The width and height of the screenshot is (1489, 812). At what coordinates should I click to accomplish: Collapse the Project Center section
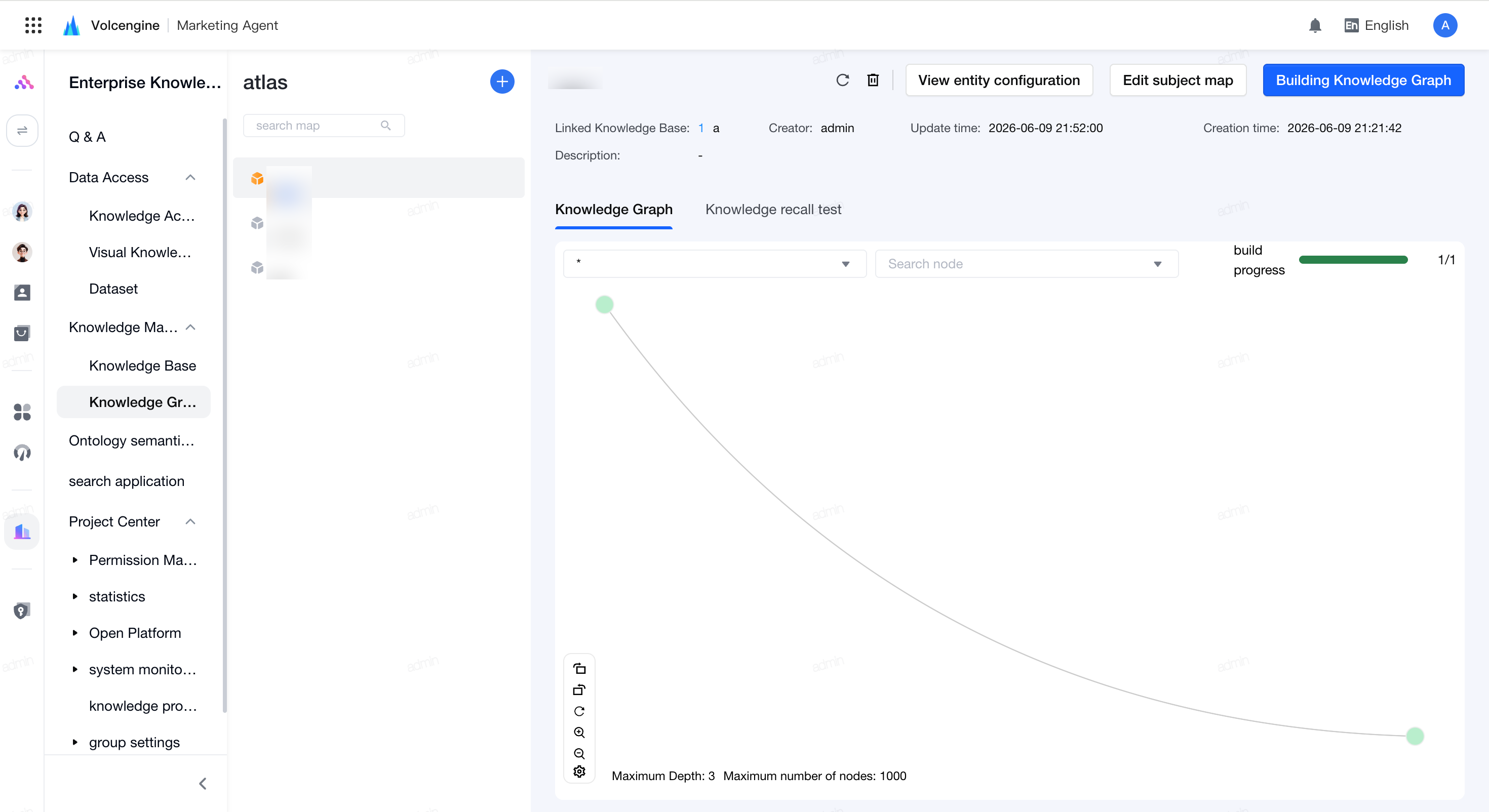(190, 521)
